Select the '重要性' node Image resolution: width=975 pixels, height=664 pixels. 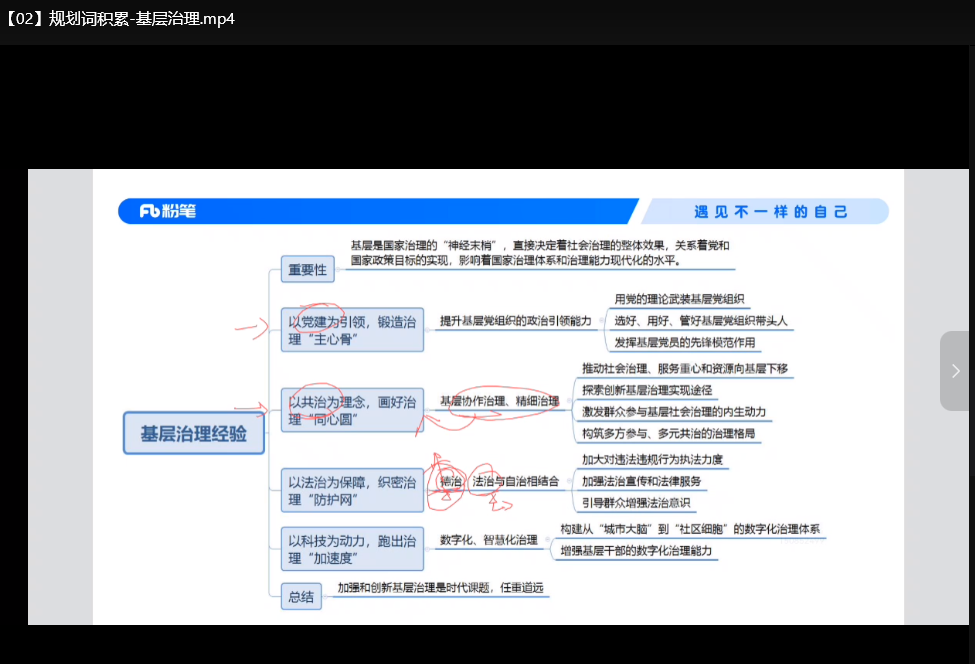tap(307, 269)
